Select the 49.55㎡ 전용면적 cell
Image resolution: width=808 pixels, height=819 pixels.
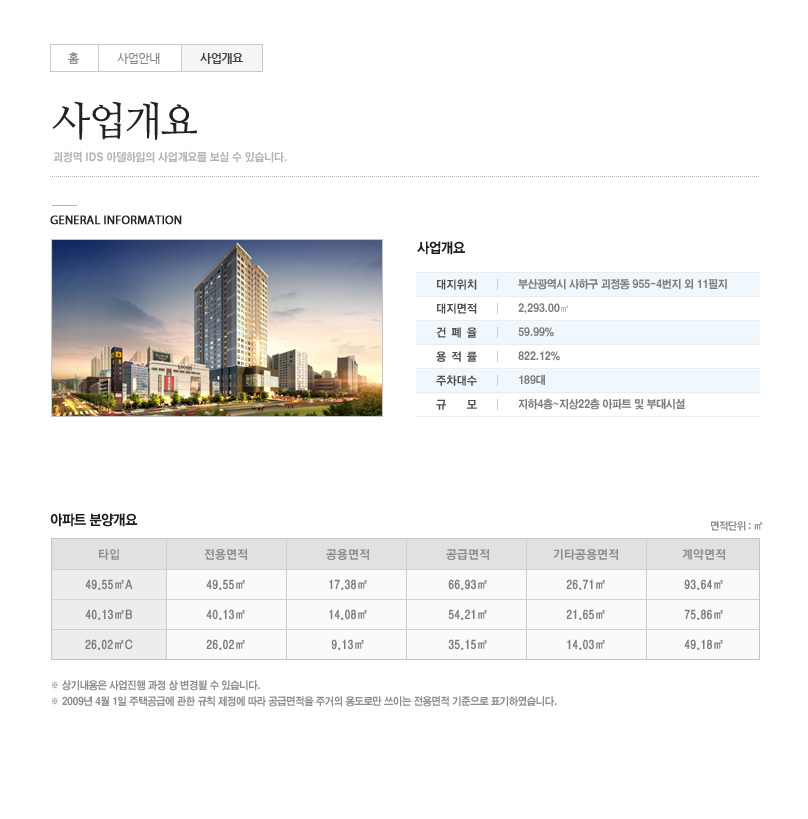(x=226, y=584)
